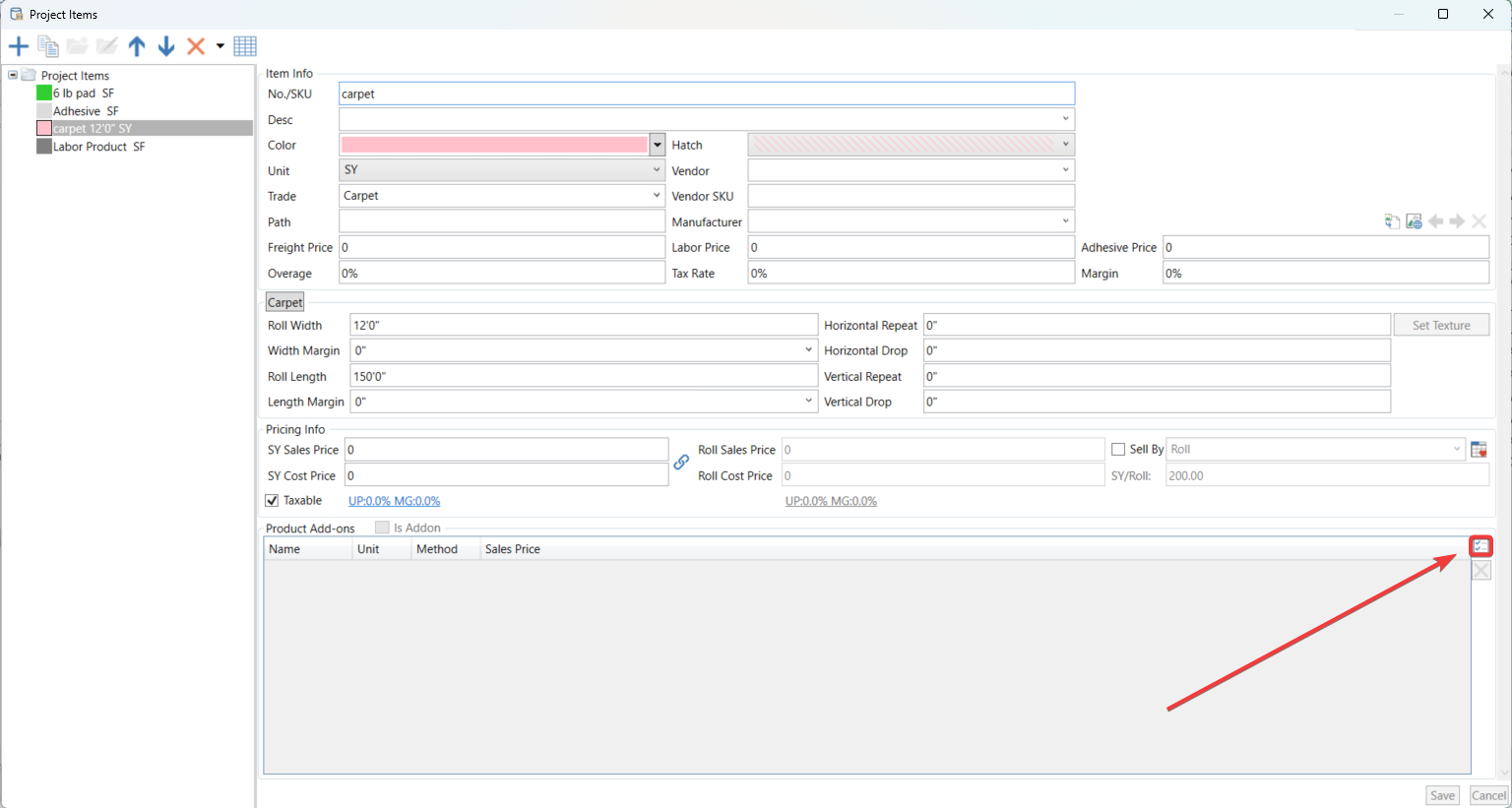Image resolution: width=1512 pixels, height=808 pixels.
Task: Click the Cancel button
Action: point(1488,795)
